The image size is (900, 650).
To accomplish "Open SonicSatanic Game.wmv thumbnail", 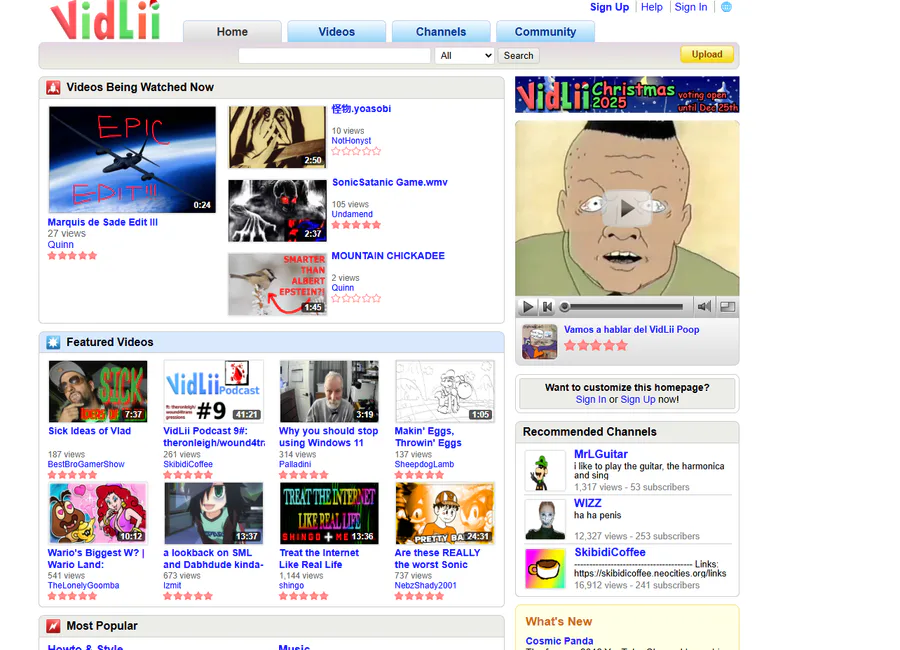I will coord(277,211).
